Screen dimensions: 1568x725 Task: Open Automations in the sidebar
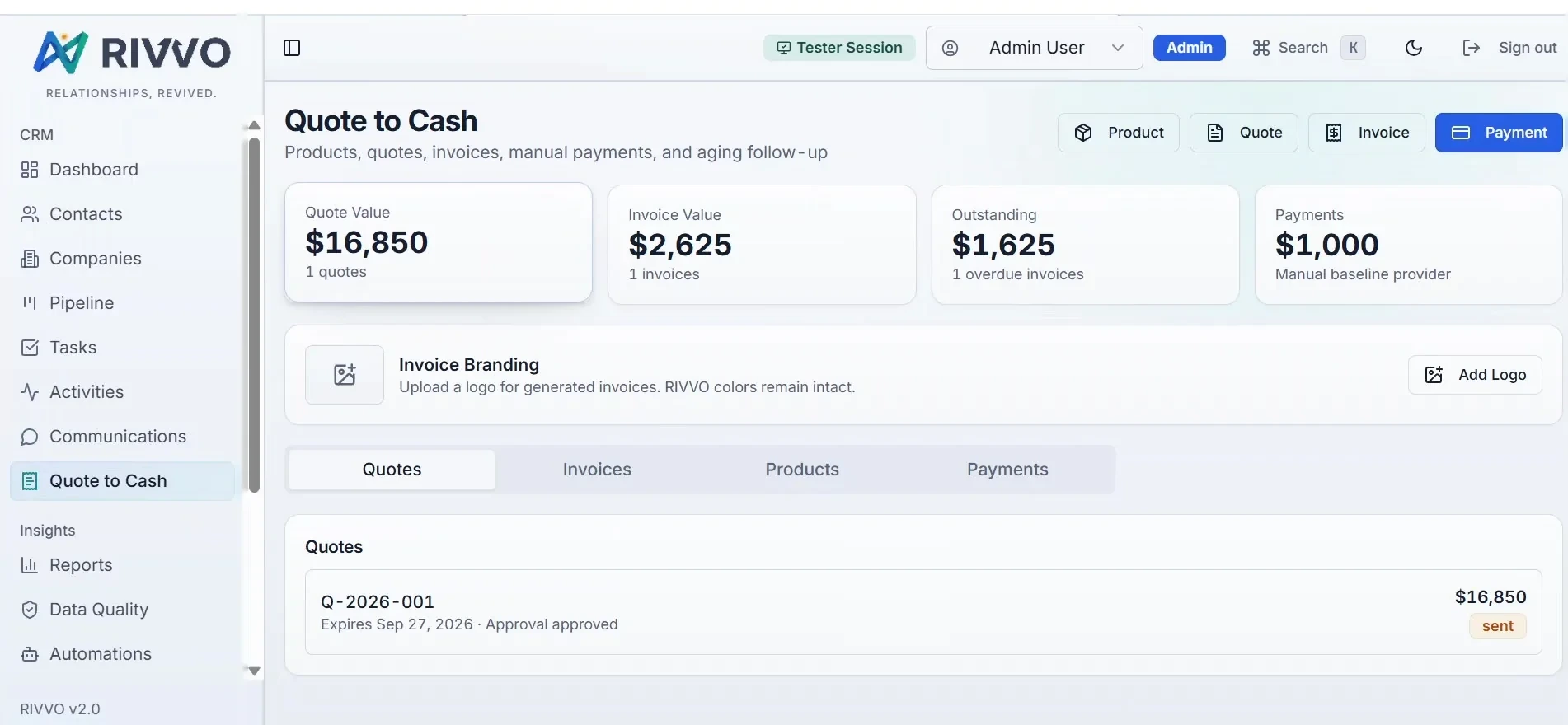122,654
